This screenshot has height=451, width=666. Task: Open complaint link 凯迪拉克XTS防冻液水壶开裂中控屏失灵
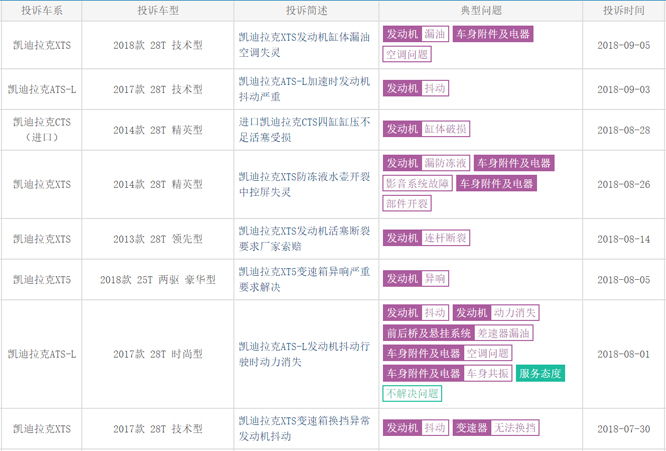pos(304,184)
